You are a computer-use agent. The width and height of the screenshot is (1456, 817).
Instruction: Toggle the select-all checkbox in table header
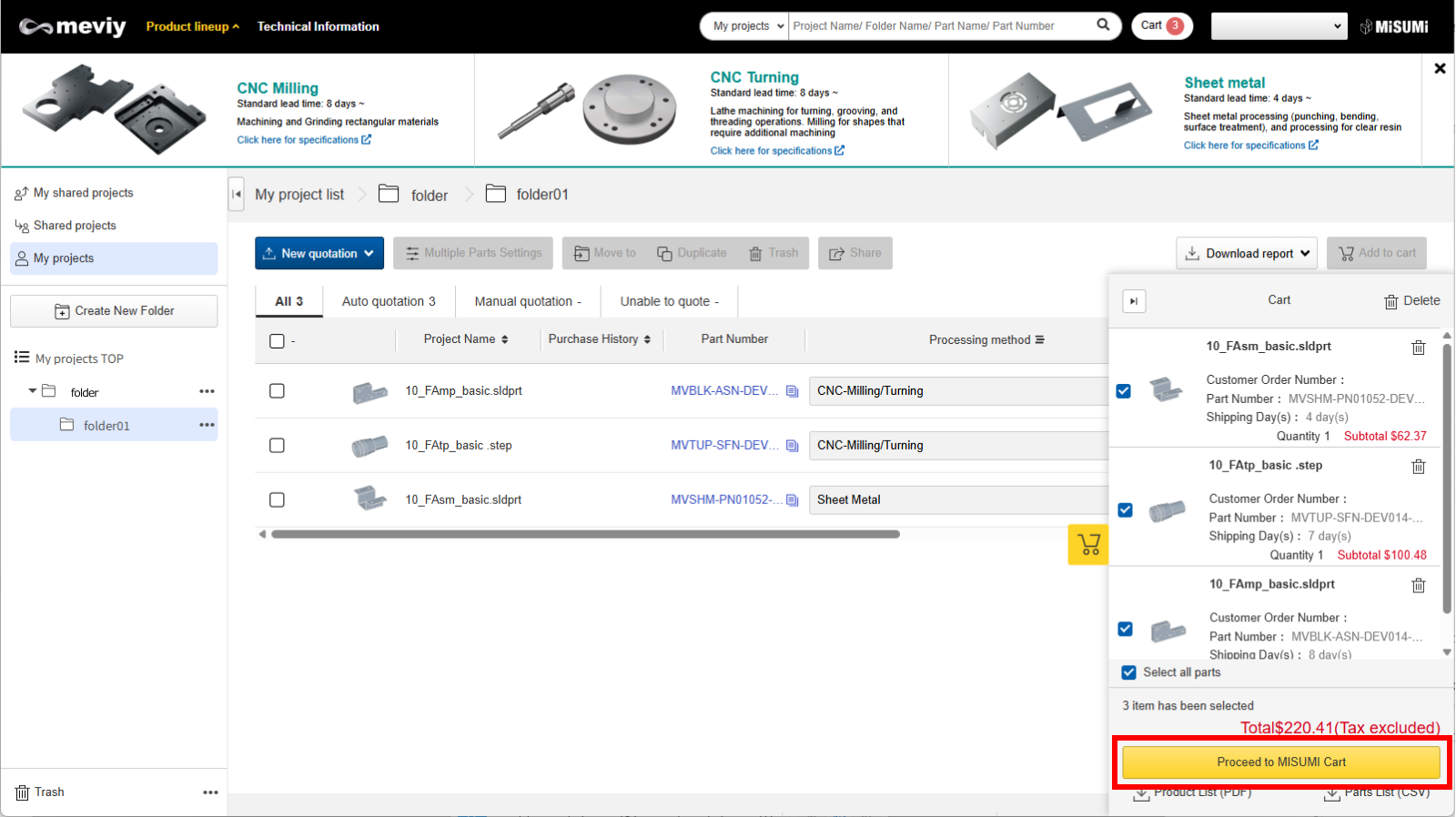point(278,341)
